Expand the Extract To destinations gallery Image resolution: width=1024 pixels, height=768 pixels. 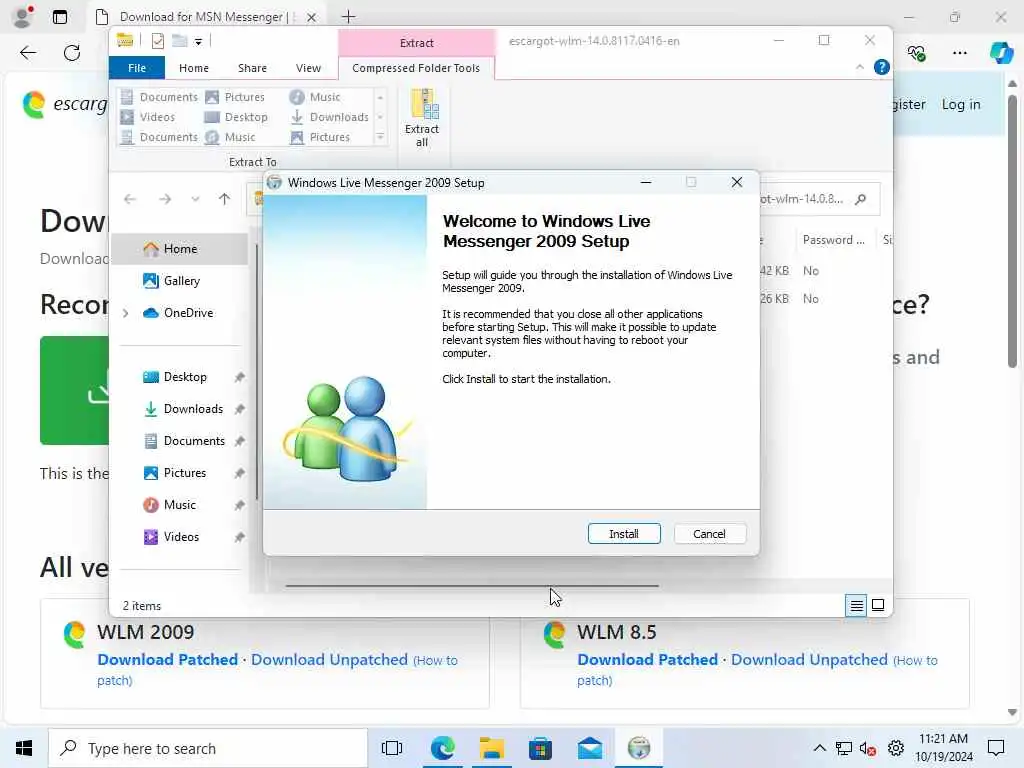coord(380,137)
